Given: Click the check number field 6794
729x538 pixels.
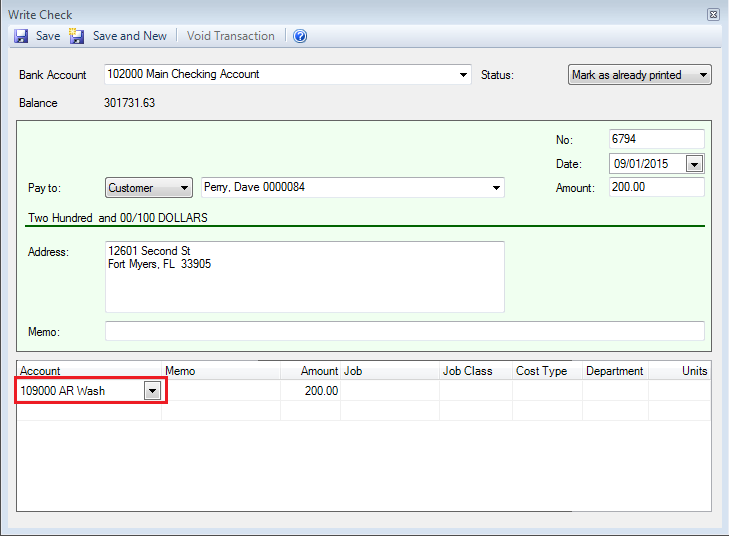Looking at the screenshot, I should point(656,140).
